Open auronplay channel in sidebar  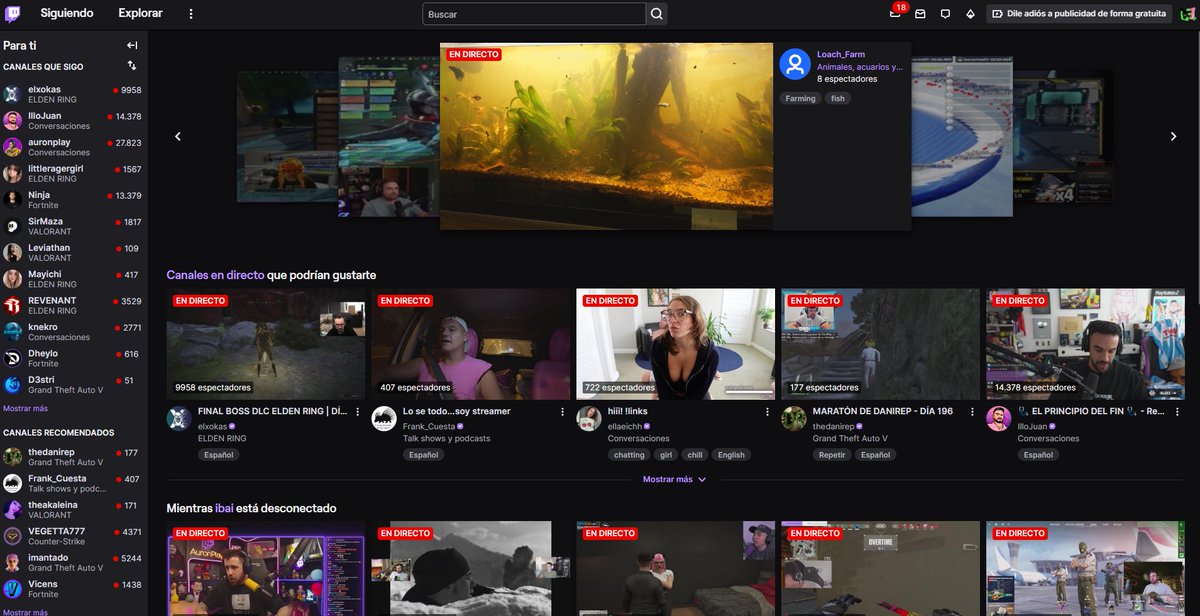(74, 147)
